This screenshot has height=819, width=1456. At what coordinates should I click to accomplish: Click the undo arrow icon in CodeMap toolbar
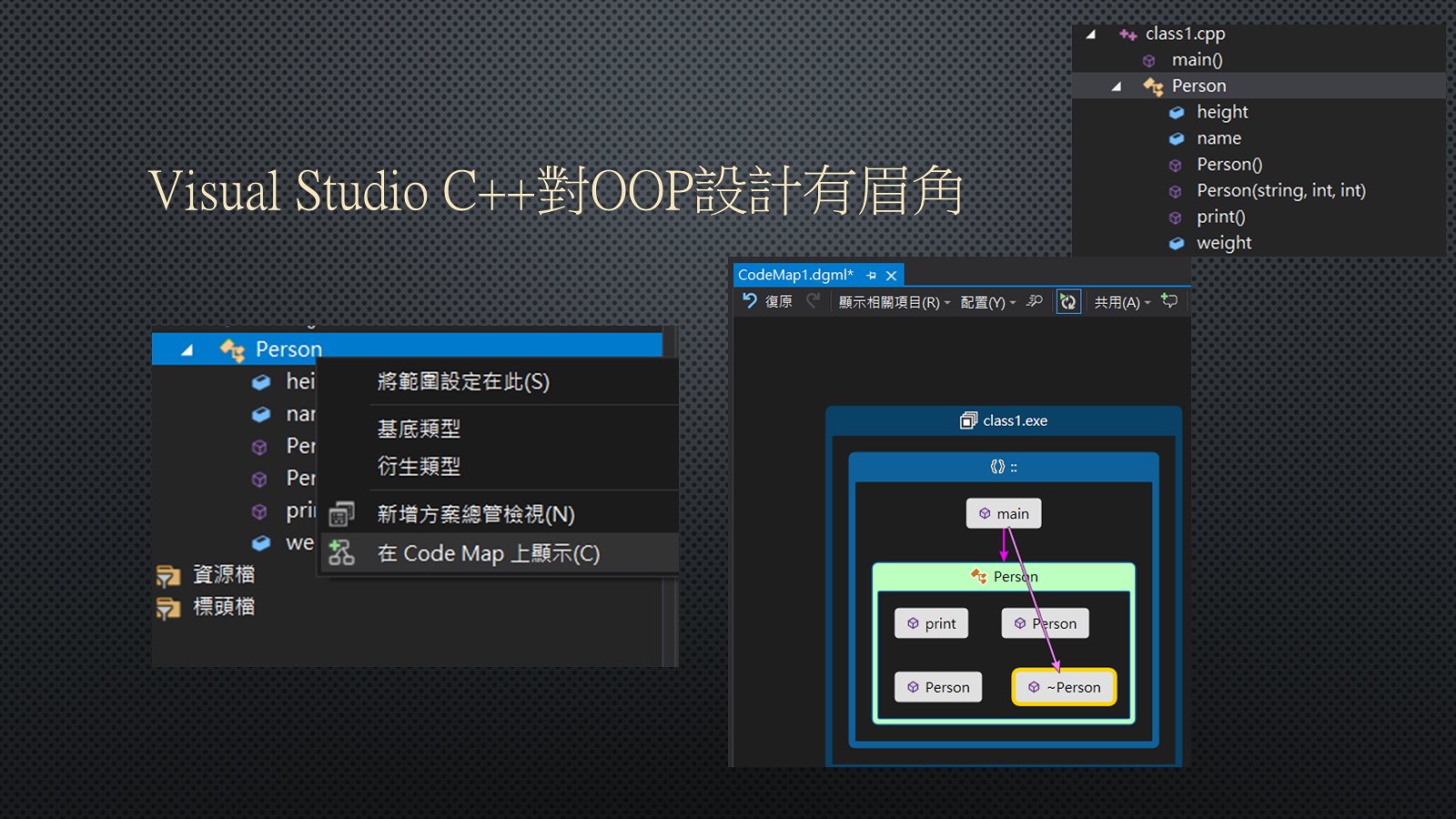coord(750,300)
